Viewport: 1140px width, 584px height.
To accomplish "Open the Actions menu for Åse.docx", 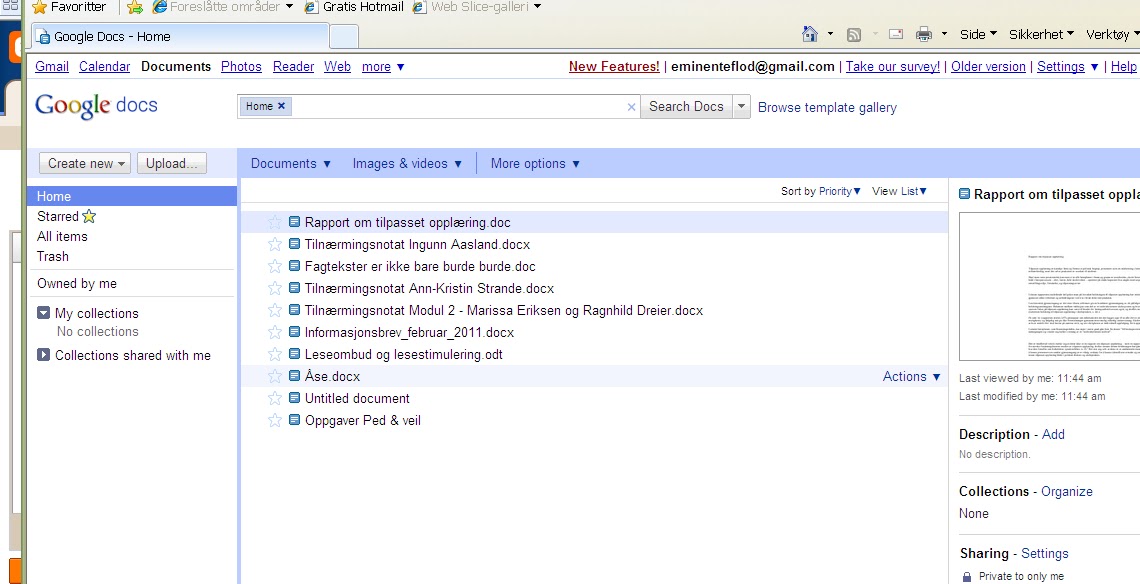I will [912, 377].
